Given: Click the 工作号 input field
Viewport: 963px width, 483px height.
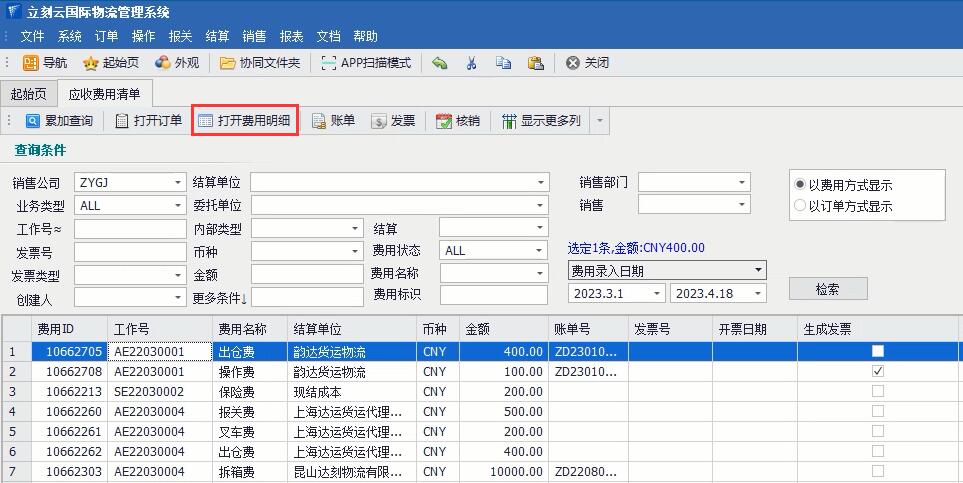Looking at the screenshot, I should coord(130,229).
